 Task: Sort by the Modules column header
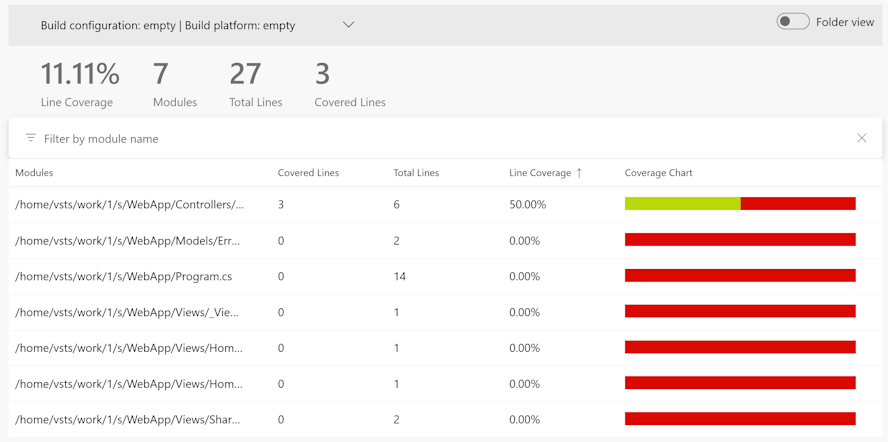(34, 173)
